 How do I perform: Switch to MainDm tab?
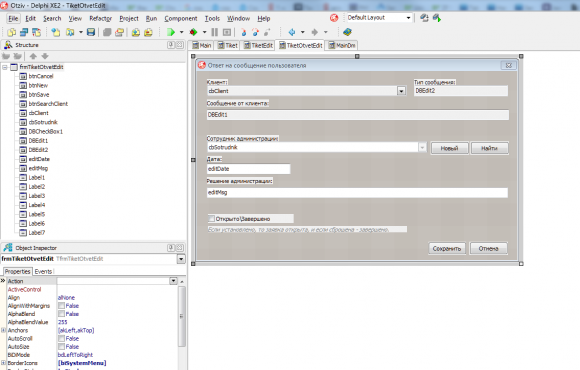click(342, 46)
